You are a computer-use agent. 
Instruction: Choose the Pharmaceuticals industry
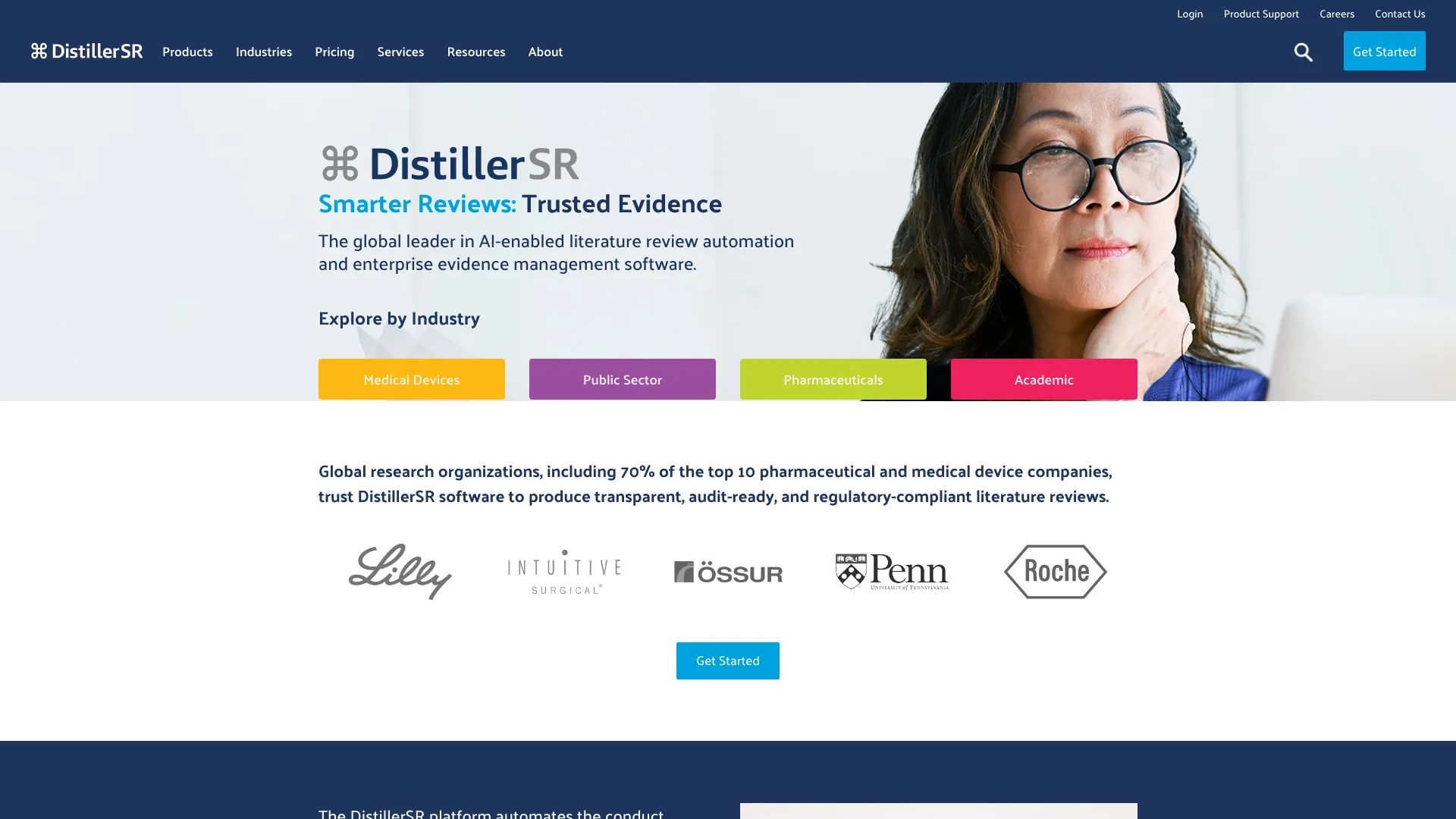point(833,379)
